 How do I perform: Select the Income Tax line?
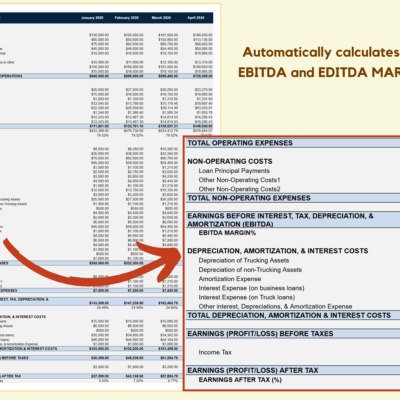click(215, 352)
